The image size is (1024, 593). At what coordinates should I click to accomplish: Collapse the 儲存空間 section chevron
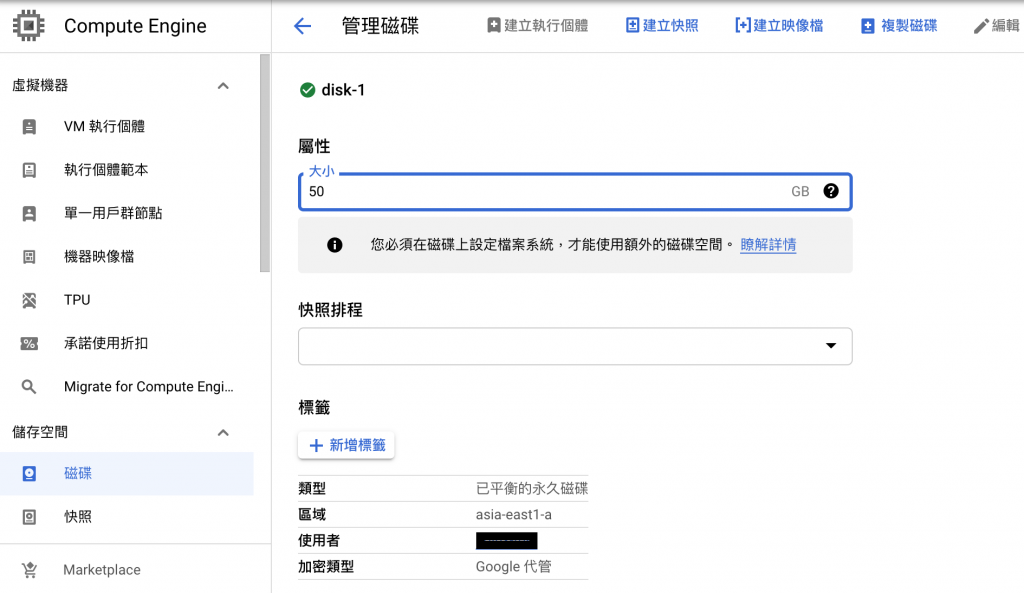(x=223, y=432)
